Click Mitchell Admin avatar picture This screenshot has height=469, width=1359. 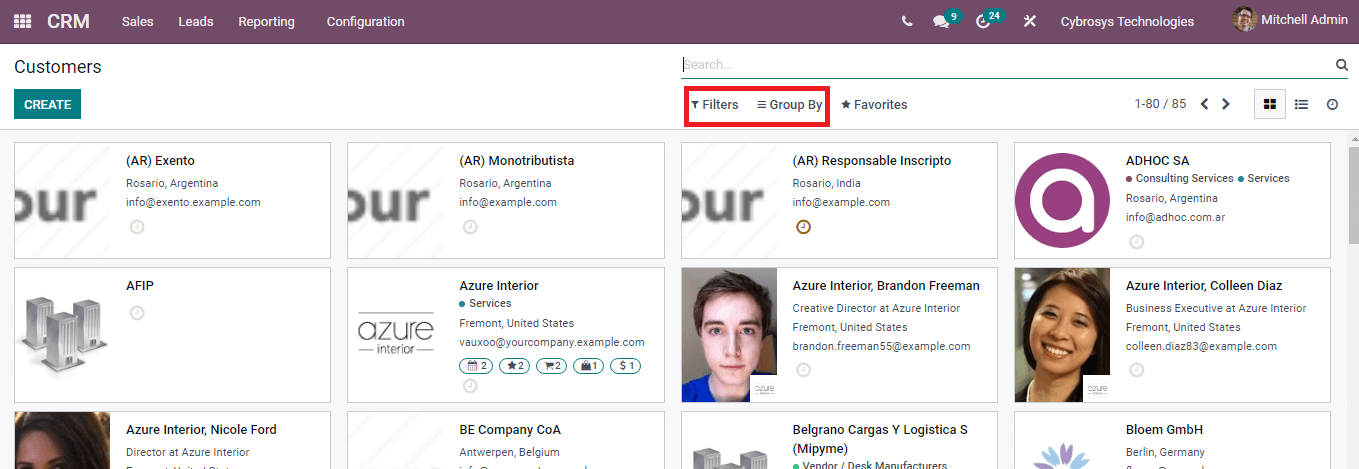1244,20
